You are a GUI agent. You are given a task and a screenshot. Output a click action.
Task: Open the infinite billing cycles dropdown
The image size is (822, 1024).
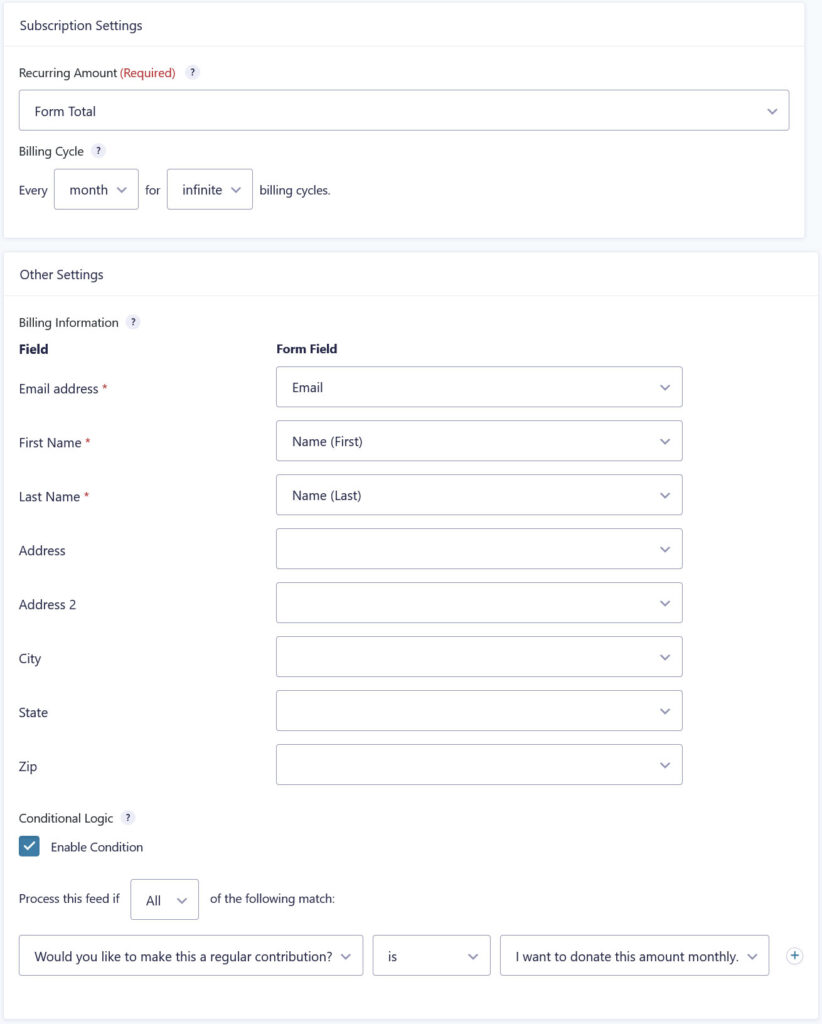pos(209,189)
